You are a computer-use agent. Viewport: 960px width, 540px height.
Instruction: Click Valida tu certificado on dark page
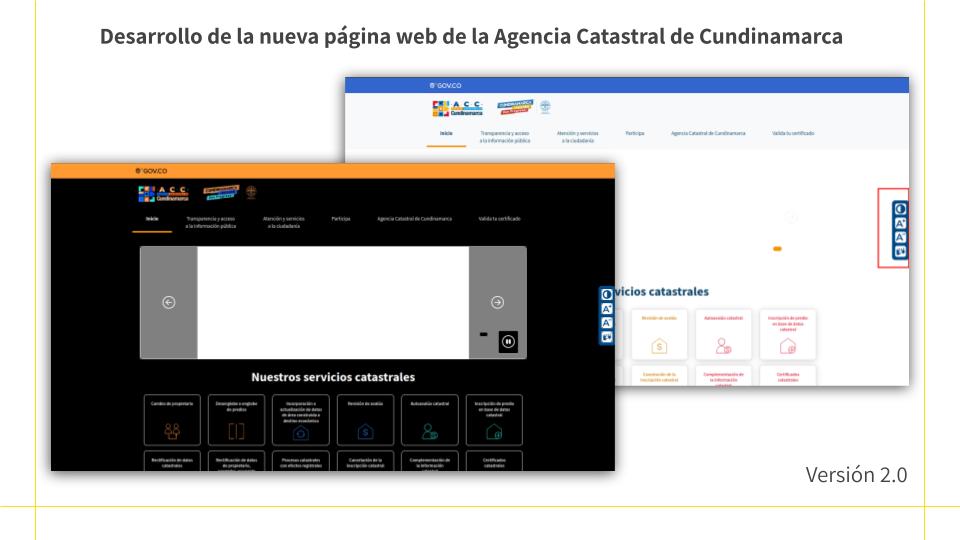tap(500, 219)
